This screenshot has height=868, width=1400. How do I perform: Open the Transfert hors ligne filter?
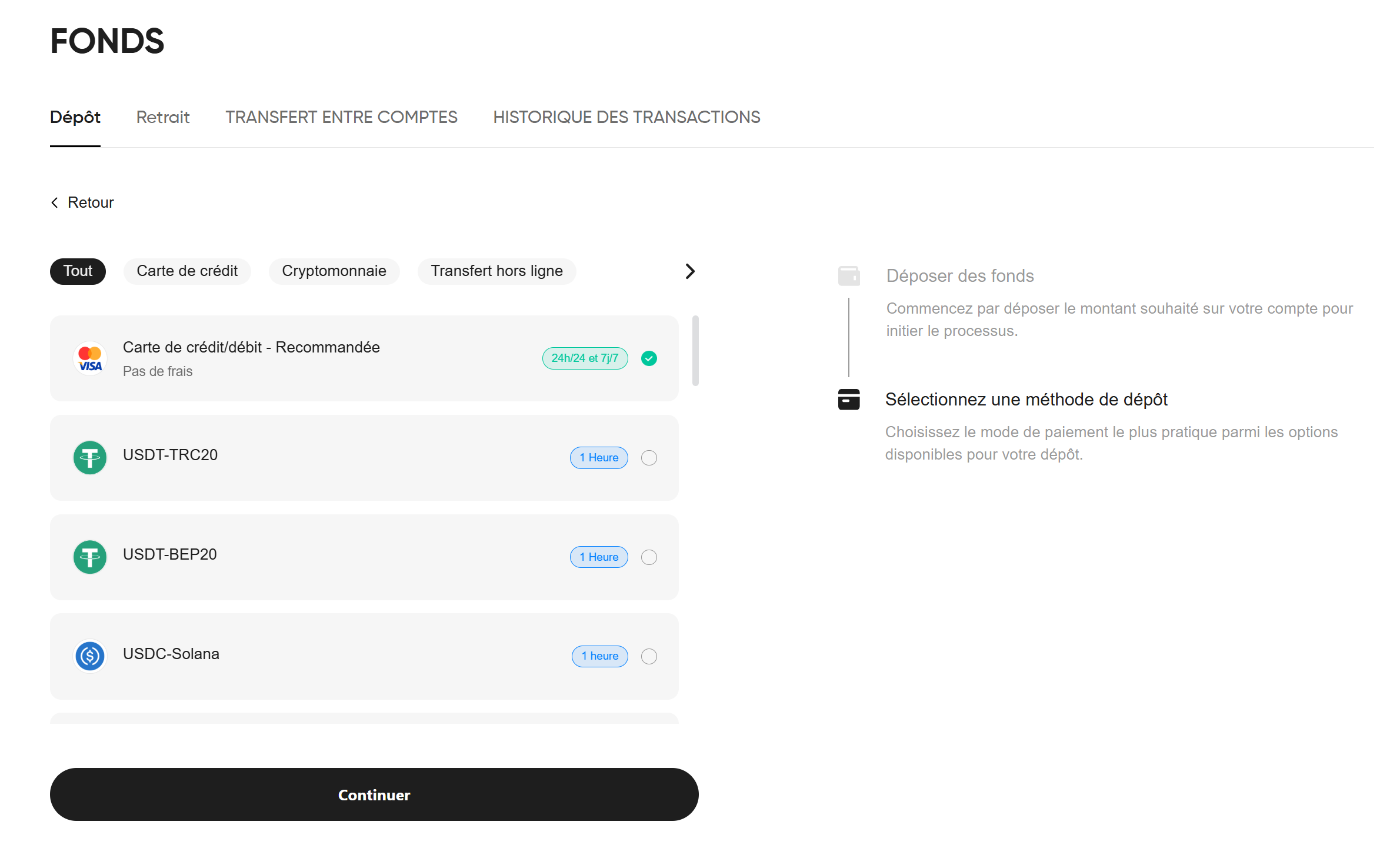(496, 271)
